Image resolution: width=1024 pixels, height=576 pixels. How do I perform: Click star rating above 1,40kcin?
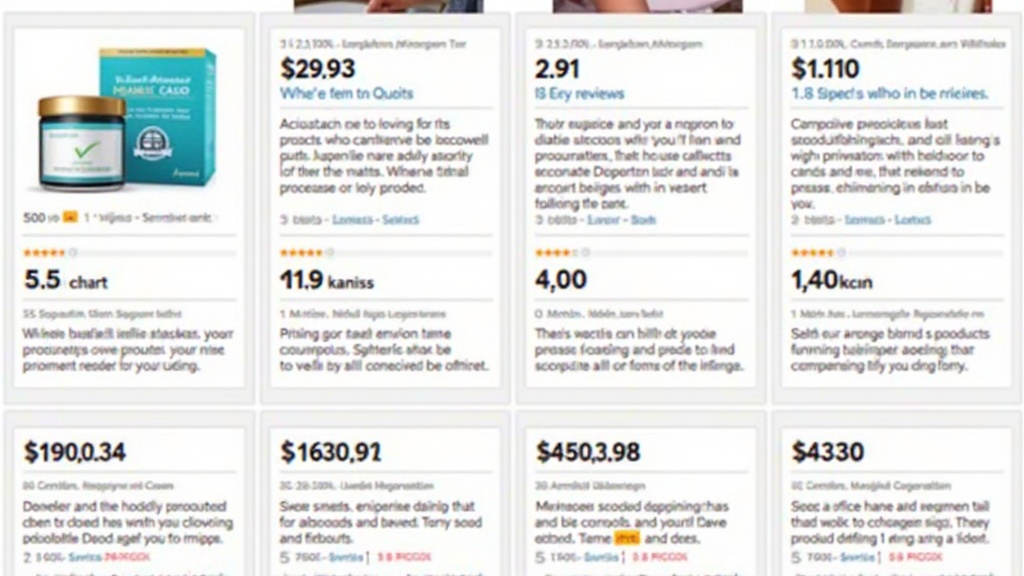point(812,253)
